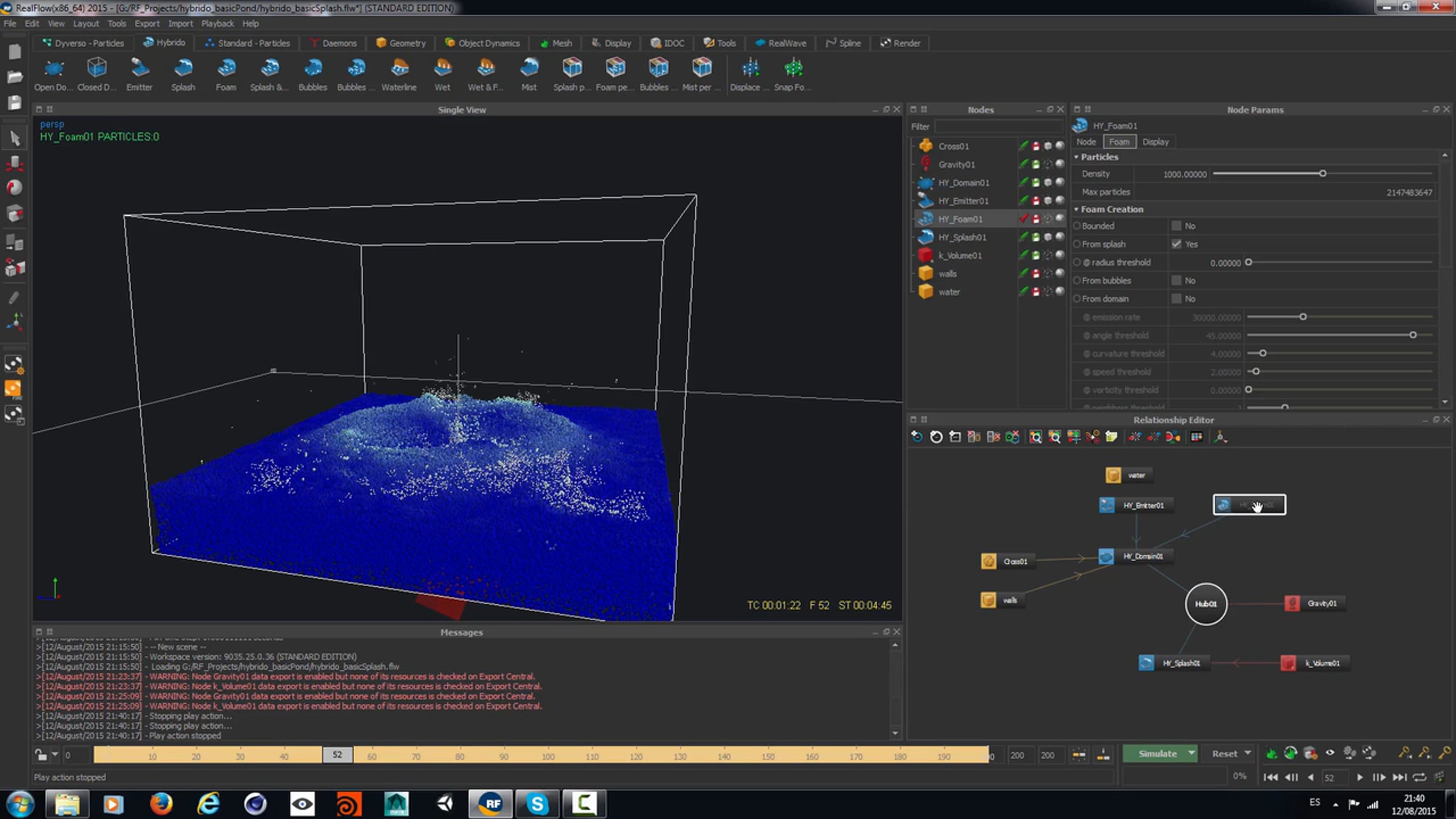Click the save project icon in left toolbar
The width and height of the screenshot is (1456, 819).
pyautogui.click(x=15, y=103)
